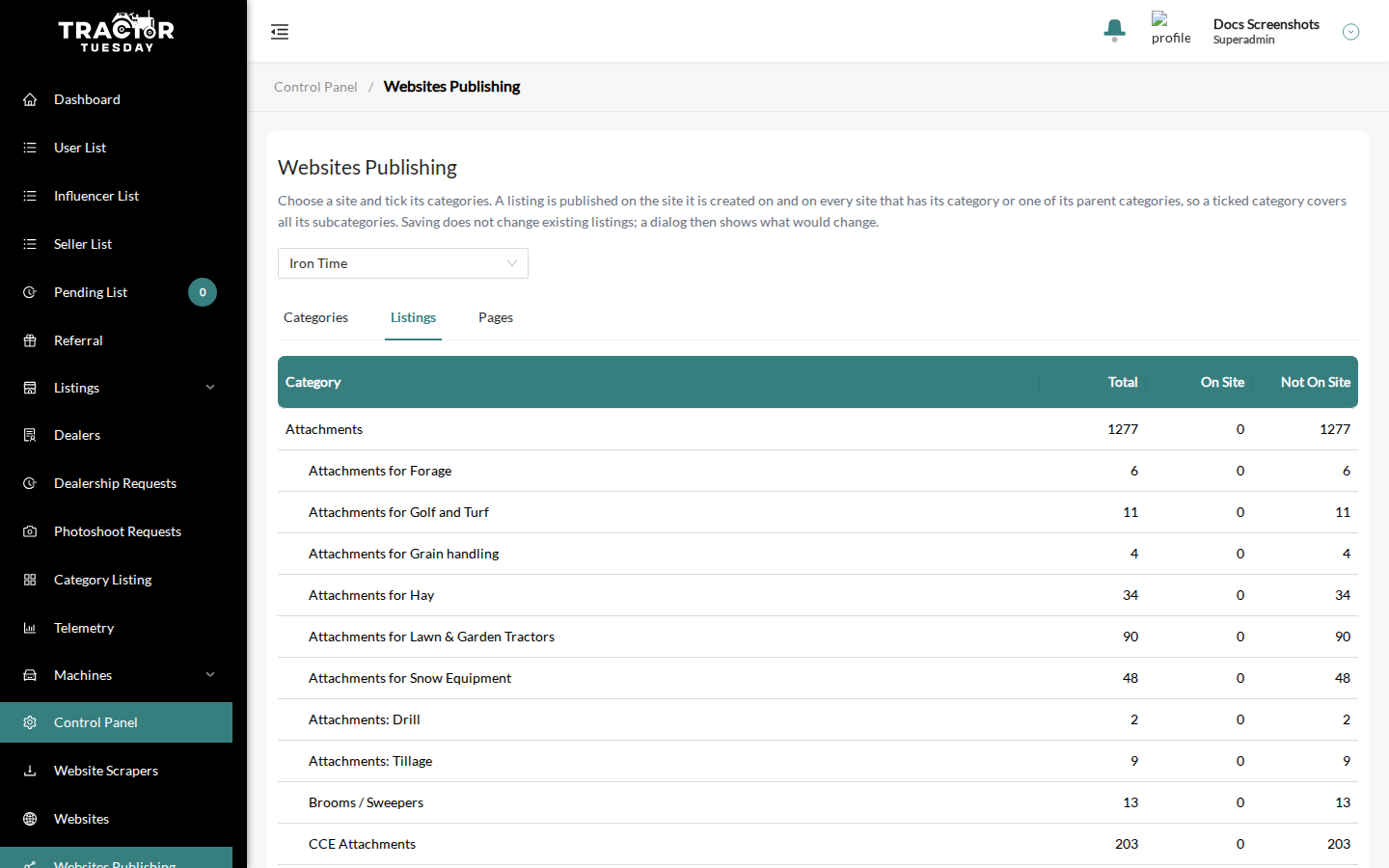Click the Dealership Requests icon
The image size is (1389, 868).
[x=30, y=483]
